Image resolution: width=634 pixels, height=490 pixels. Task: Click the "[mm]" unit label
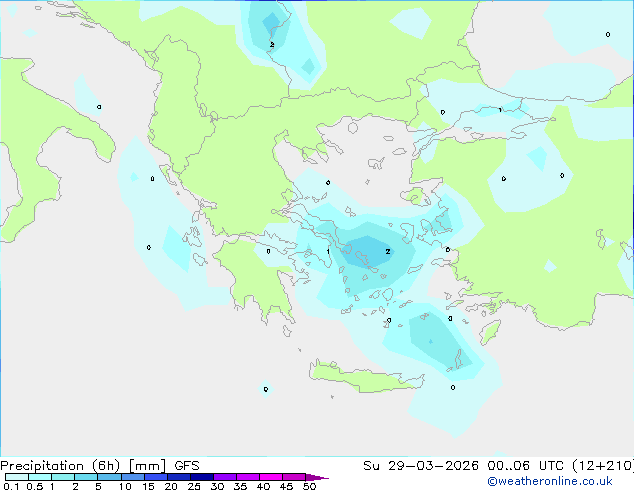click(x=147, y=466)
